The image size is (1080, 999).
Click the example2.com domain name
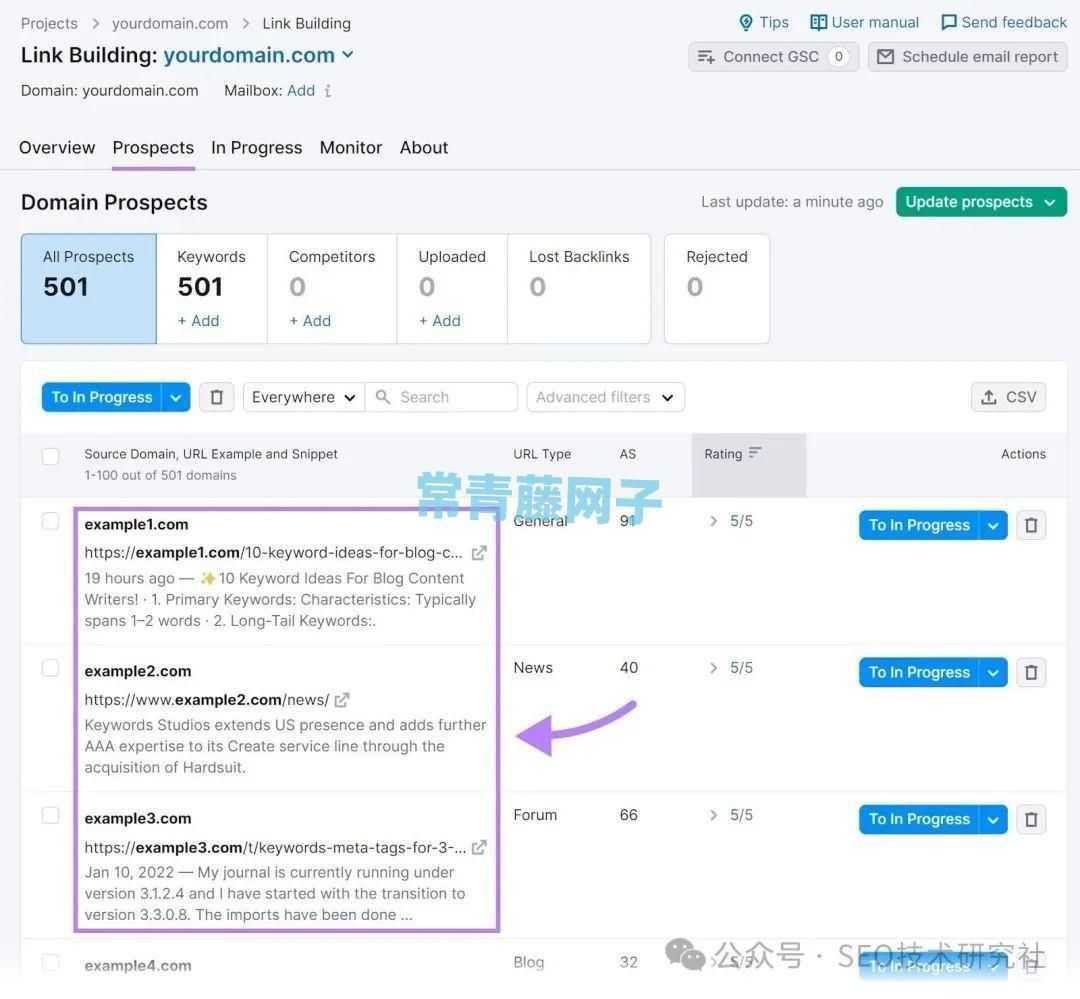(x=138, y=672)
